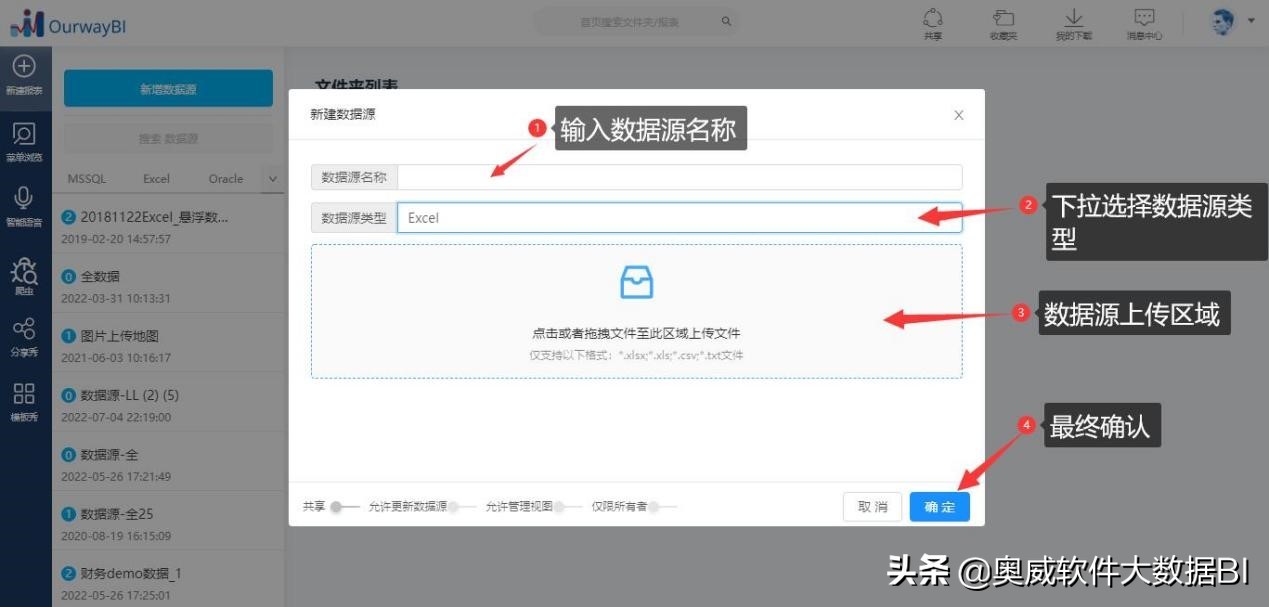Image resolution: width=1269 pixels, height=607 pixels.
Task: Switch to the Excel tab in sidebar
Action: [x=157, y=179]
